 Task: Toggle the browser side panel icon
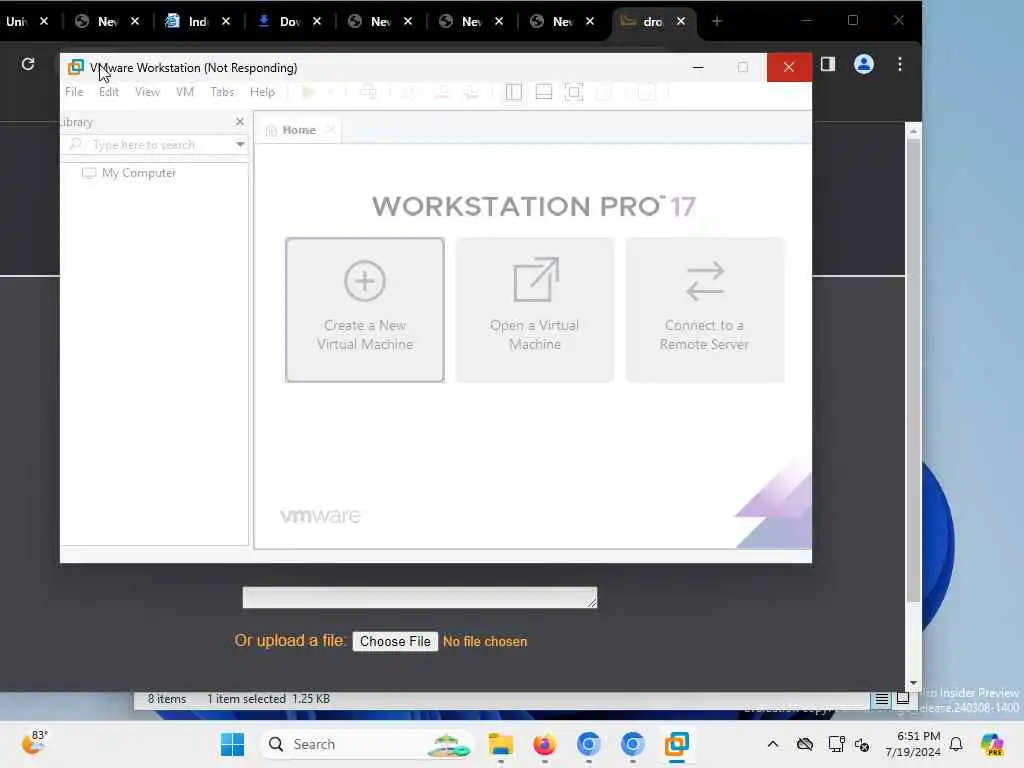pos(828,64)
